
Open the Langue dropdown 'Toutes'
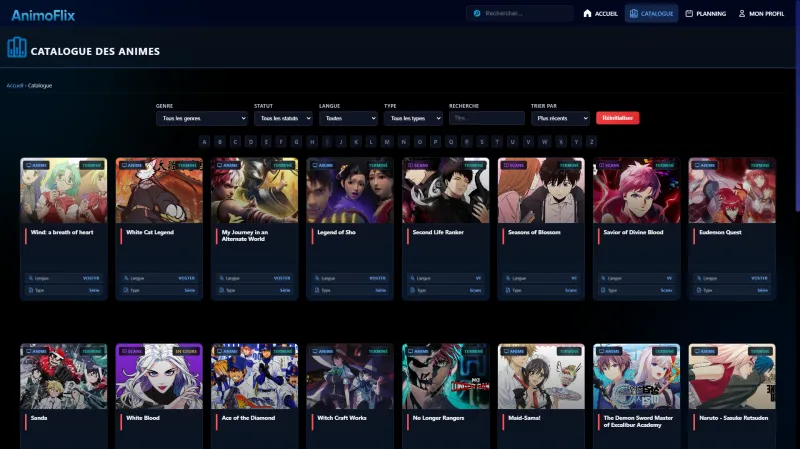[348, 118]
